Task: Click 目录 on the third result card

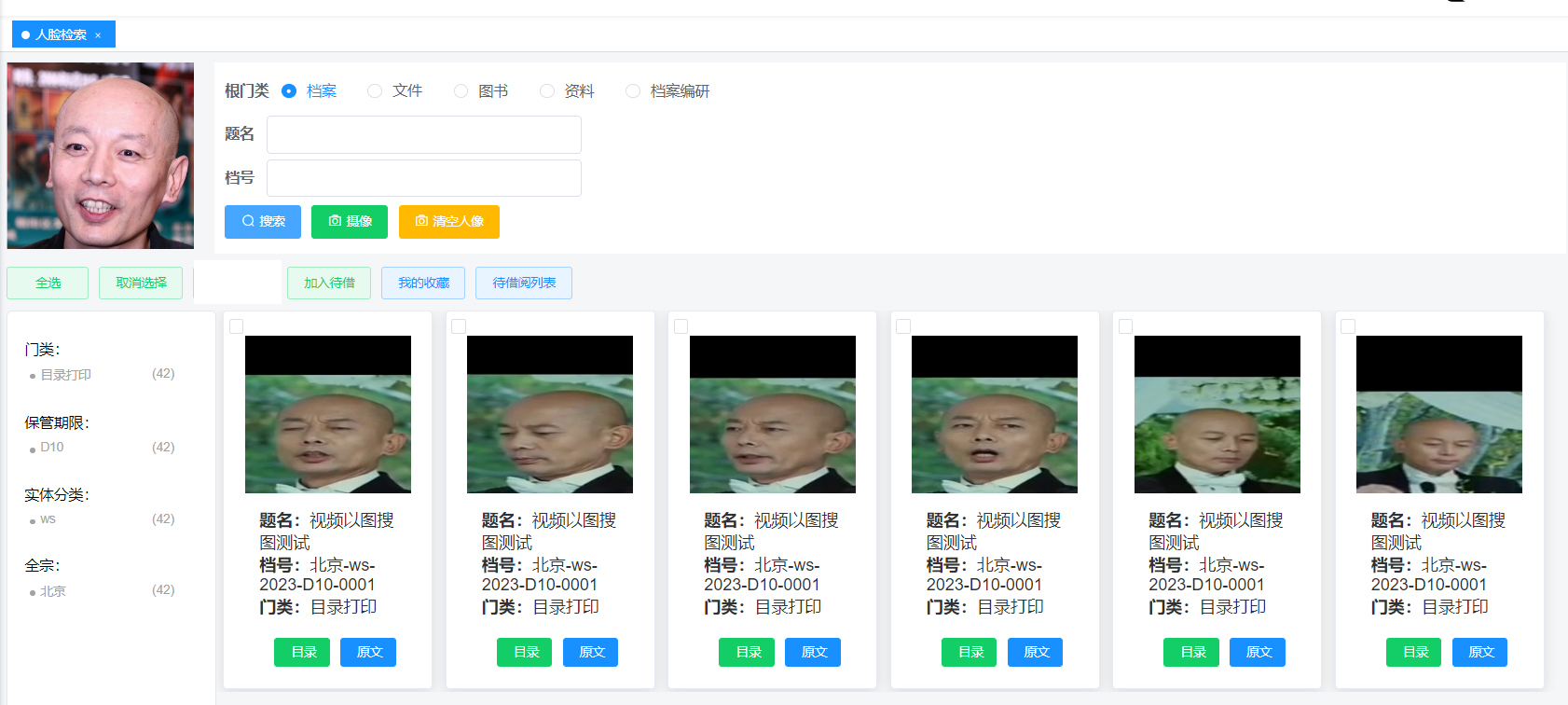Action: [747, 653]
